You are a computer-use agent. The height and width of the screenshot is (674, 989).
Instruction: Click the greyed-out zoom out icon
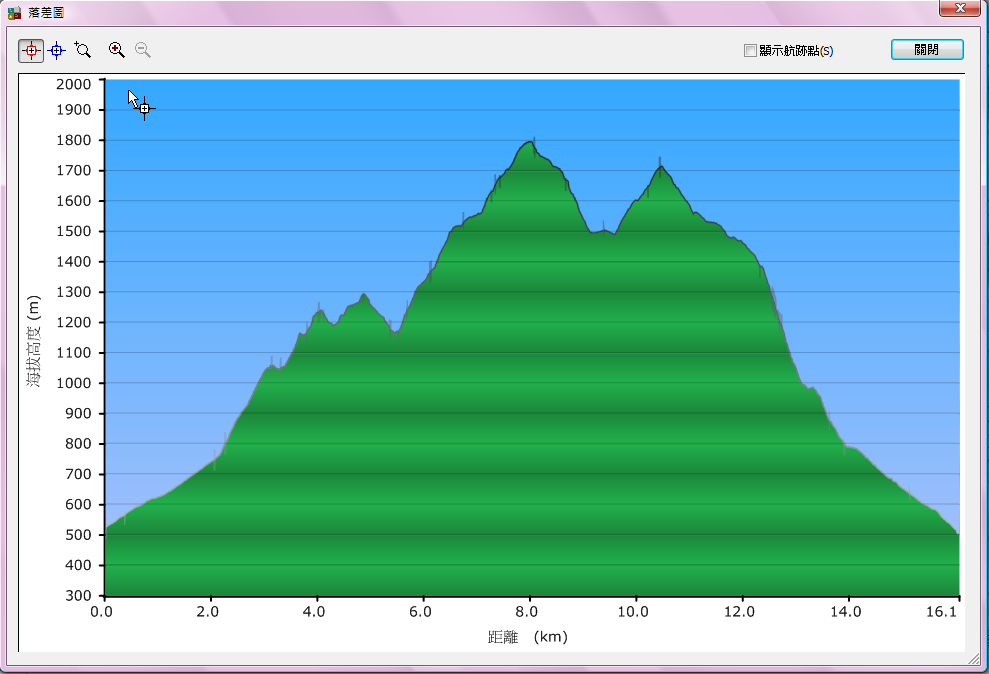tap(143, 50)
